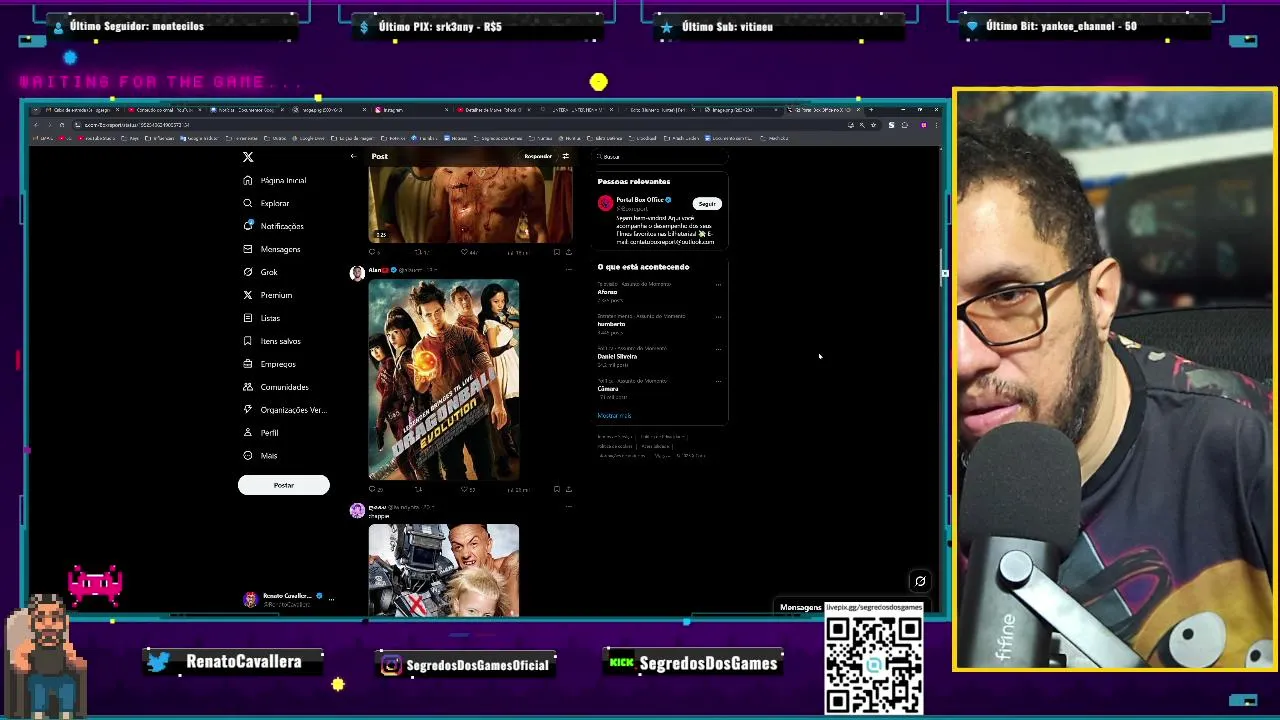This screenshot has height=720, width=1280.
Task: Click the Notificações menu label
Action: tap(282, 226)
